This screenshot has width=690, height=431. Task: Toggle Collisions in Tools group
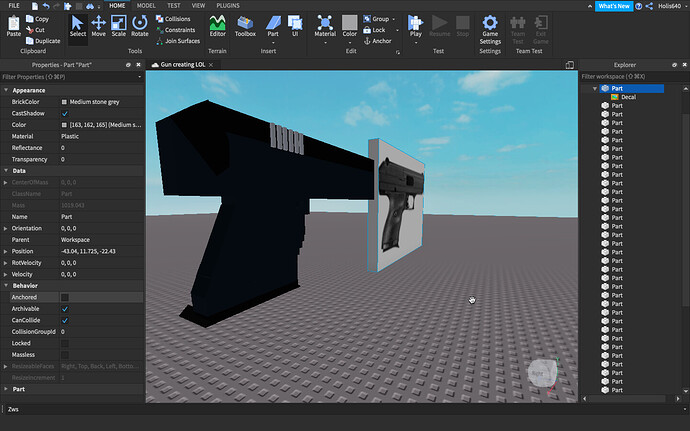[x=173, y=19]
